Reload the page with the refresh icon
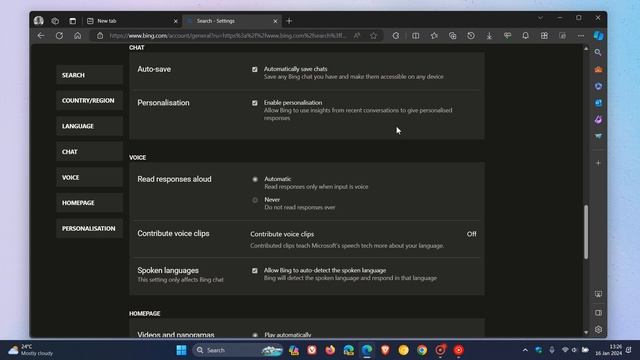The width and height of the screenshot is (640, 360). [59, 36]
